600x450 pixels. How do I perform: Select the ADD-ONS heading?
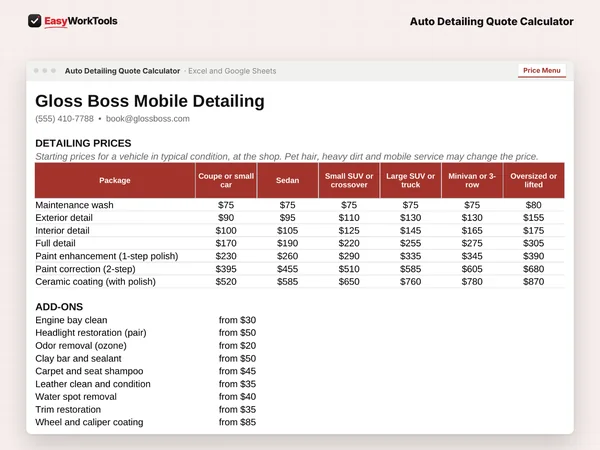[59, 307]
